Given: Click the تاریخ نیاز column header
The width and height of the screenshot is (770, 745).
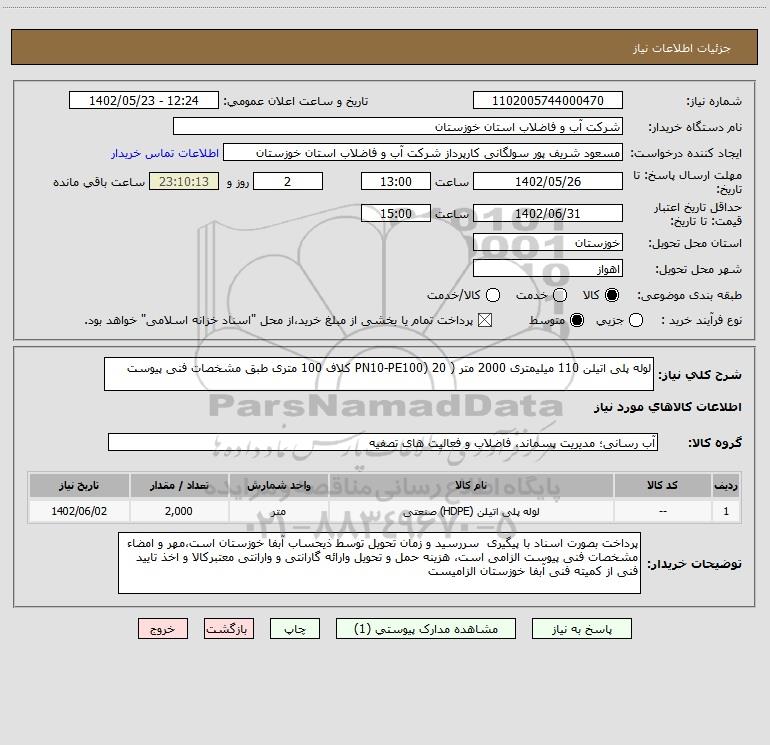Looking at the screenshot, I should click(79, 486).
